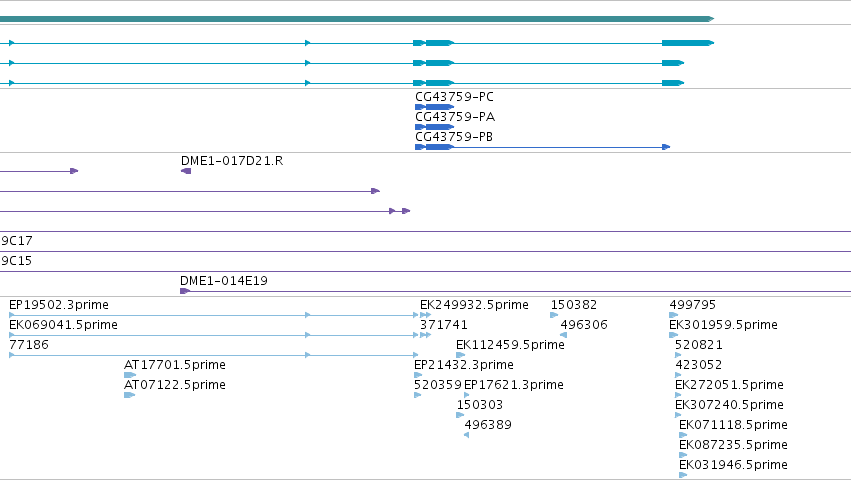Click the CG43759-PA transcript label
Viewport: 851px width, 480px height.
(x=455, y=117)
